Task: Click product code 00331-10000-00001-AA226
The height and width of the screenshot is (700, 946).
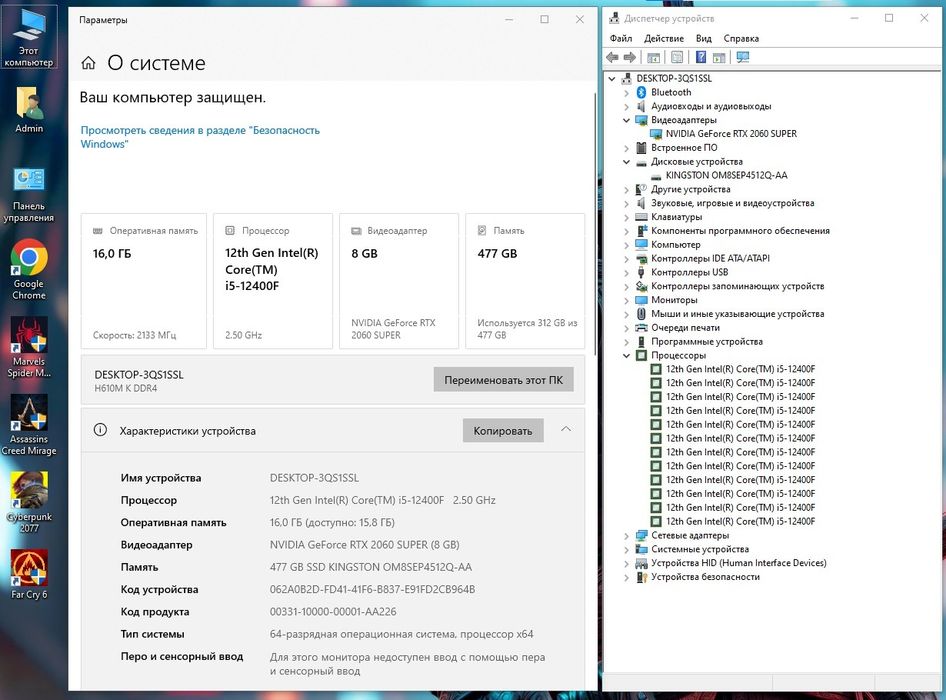Action: tap(333, 611)
